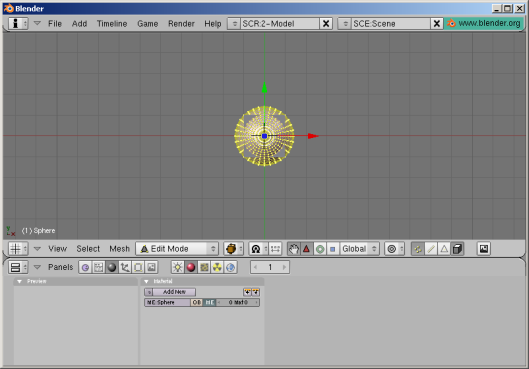Select the scale manipulator square icon
This screenshot has width=529, height=369.
pyautogui.click(x=333, y=249)
